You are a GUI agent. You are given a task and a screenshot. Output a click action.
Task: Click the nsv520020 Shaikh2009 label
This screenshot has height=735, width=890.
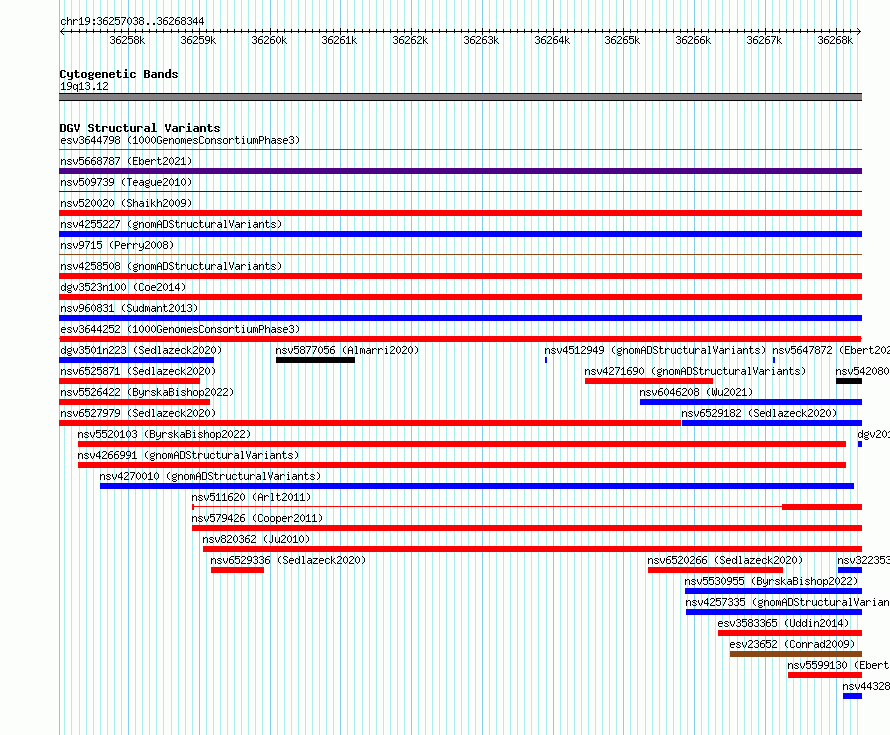point(126,203)
